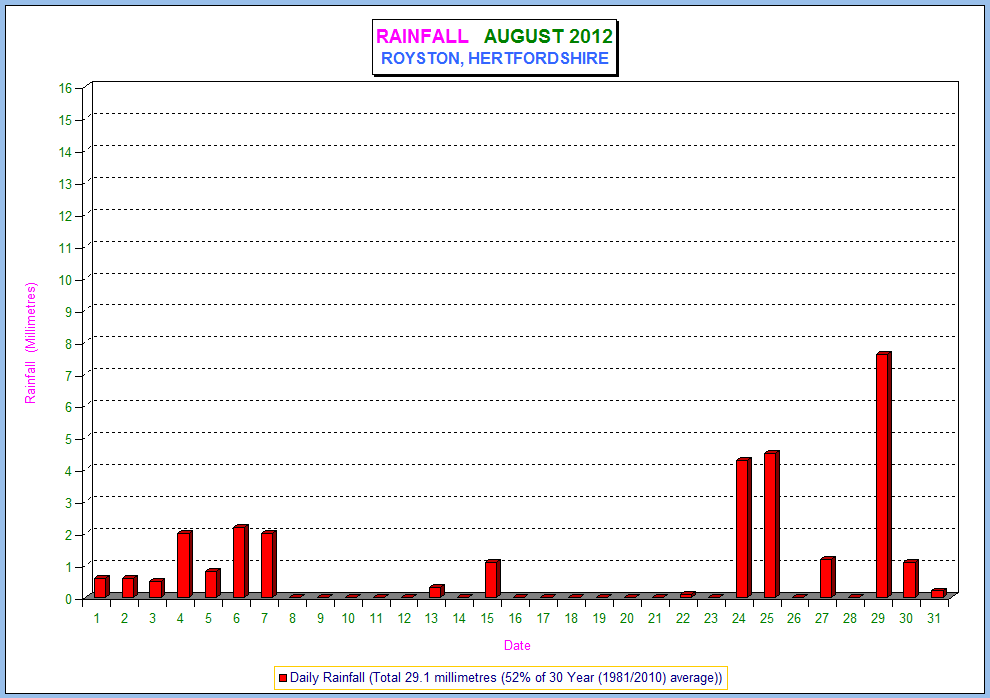Image resolution: width=990 pixels, height=698 pixels.
Task: Click the RAINFALL title word
Action: pyautogui.click(x=422, y=36)
